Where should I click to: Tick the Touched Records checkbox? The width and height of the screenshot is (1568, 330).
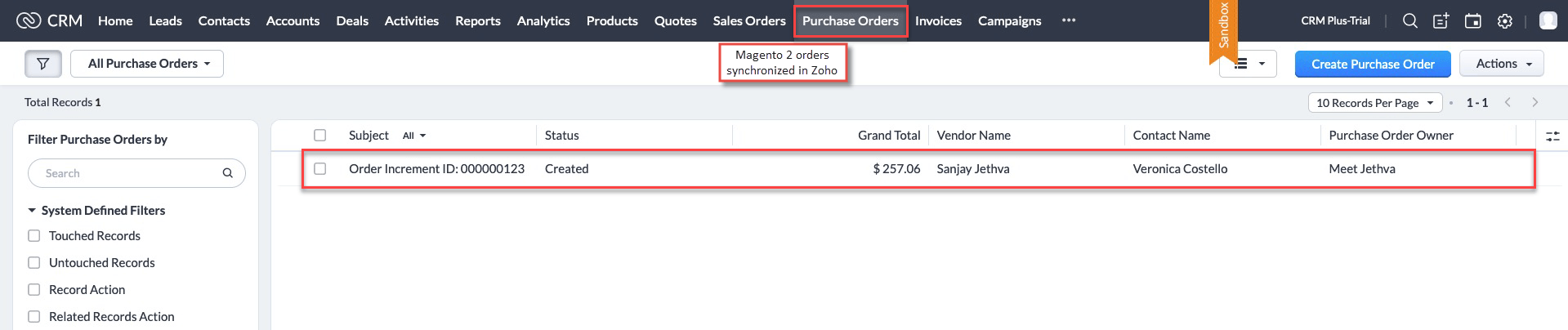(x=34, y=235)
